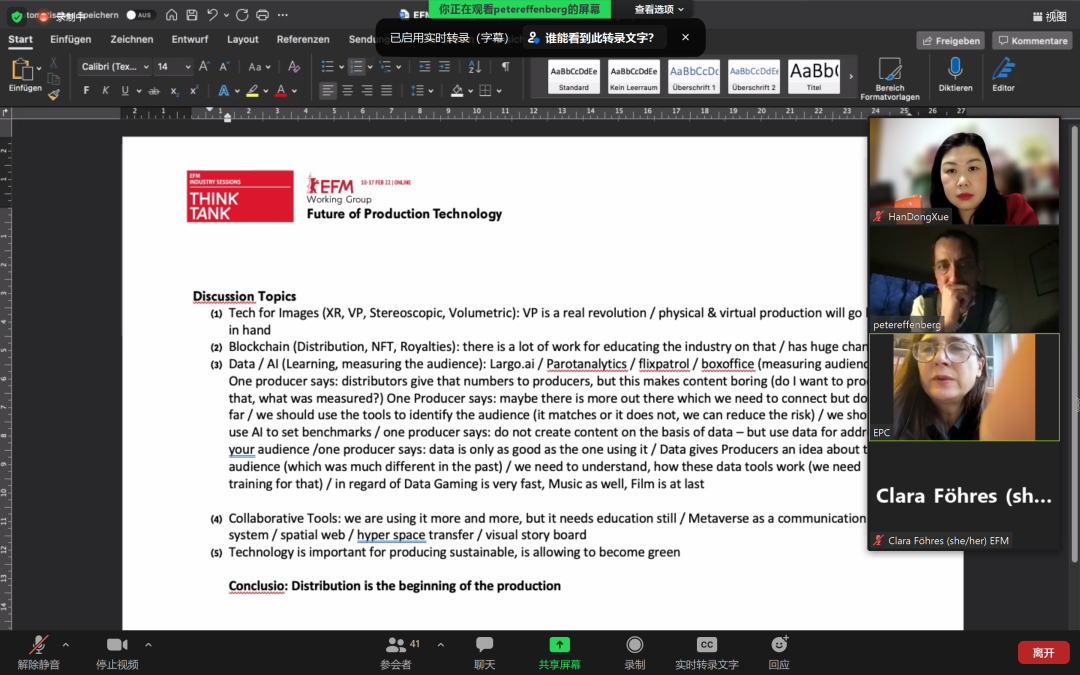Screen dimensions: 1080x675
Task: Align text right
Action: (x=367, y=90)
